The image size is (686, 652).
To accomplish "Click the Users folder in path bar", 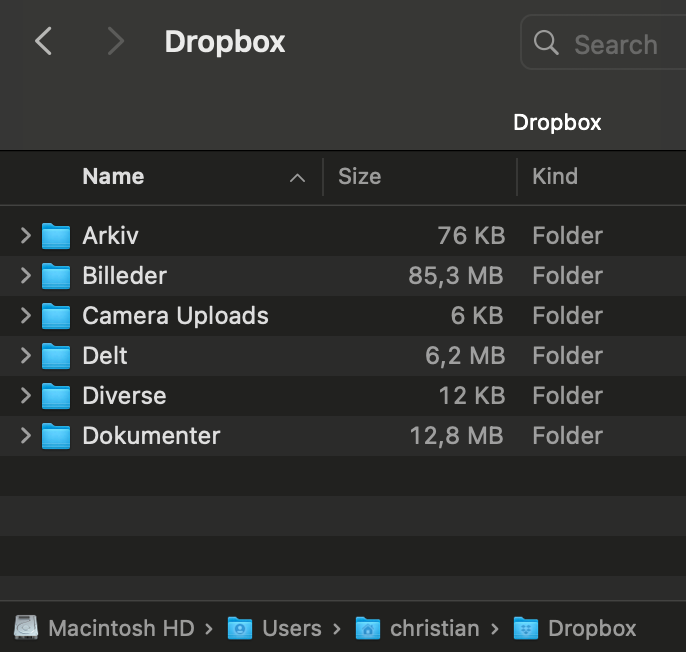I will pos(240,628).
